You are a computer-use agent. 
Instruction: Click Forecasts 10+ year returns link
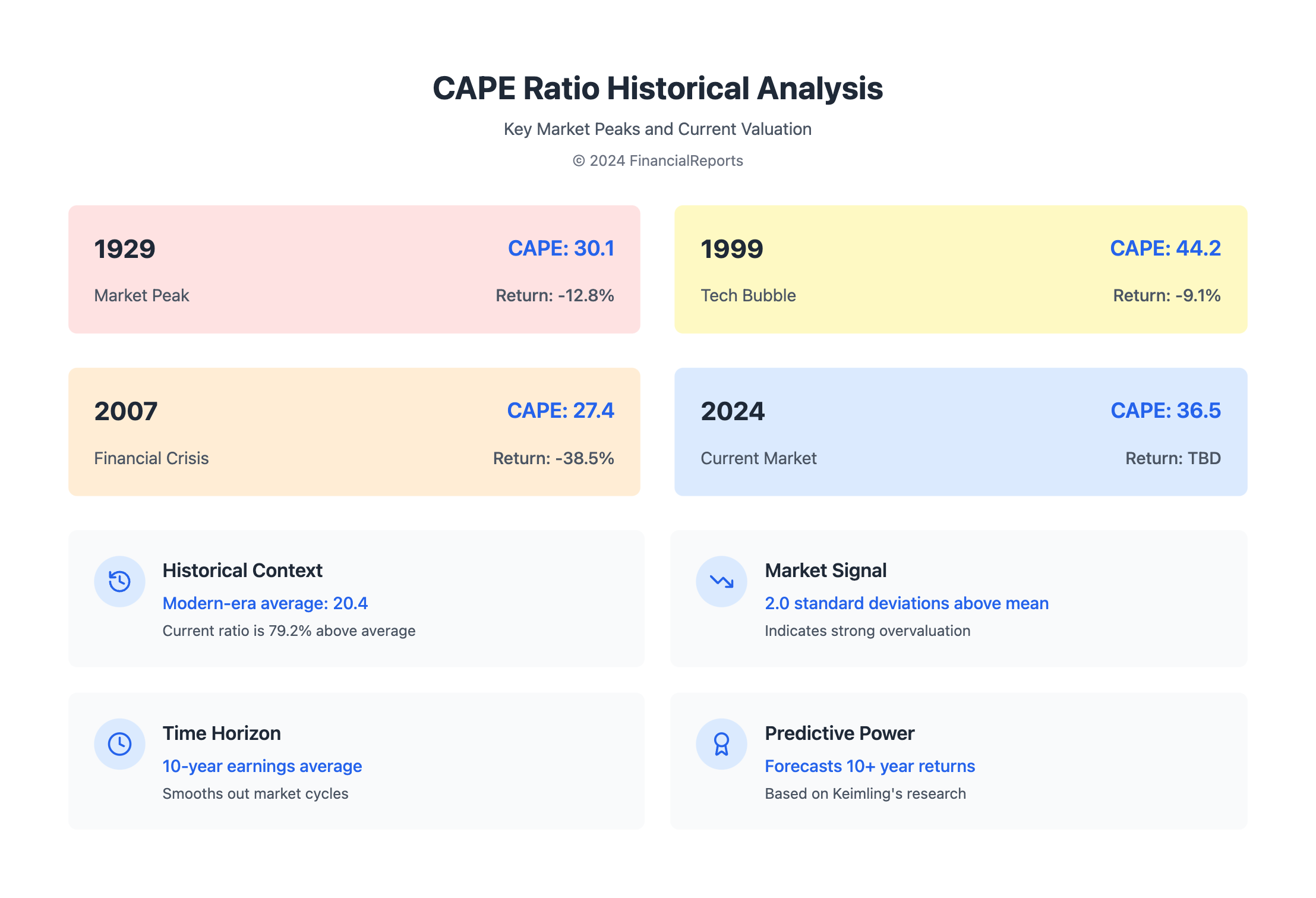point(870,766)
